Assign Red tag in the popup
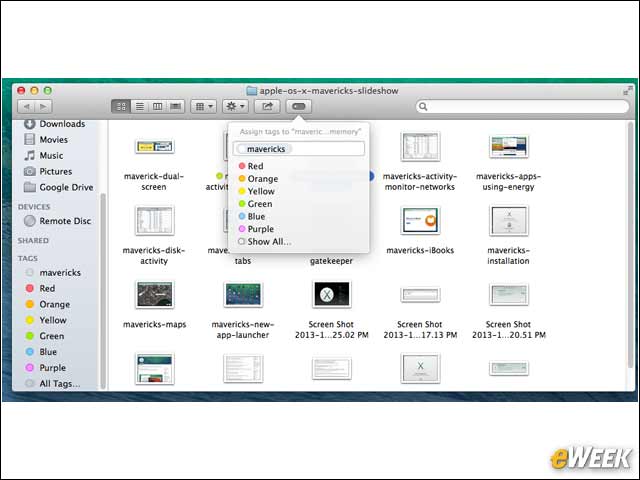 pos(251,166)
